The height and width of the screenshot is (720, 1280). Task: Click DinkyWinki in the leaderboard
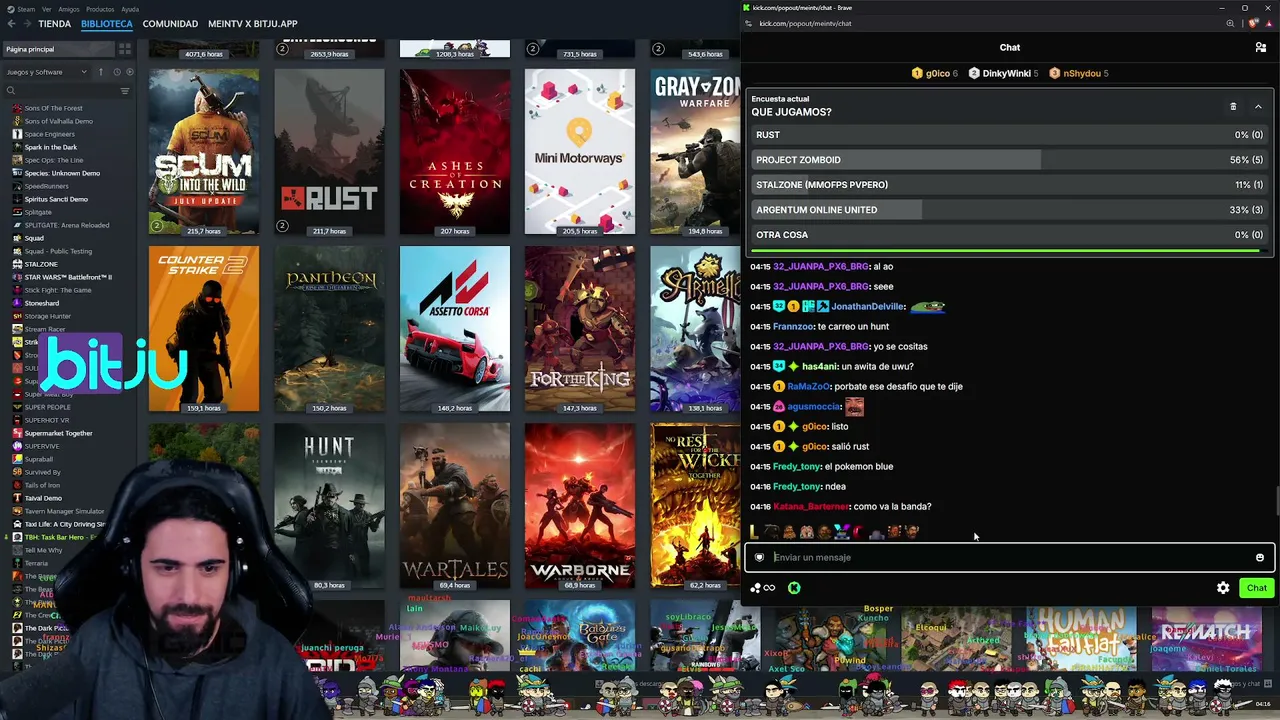[x=1006, y=73]
